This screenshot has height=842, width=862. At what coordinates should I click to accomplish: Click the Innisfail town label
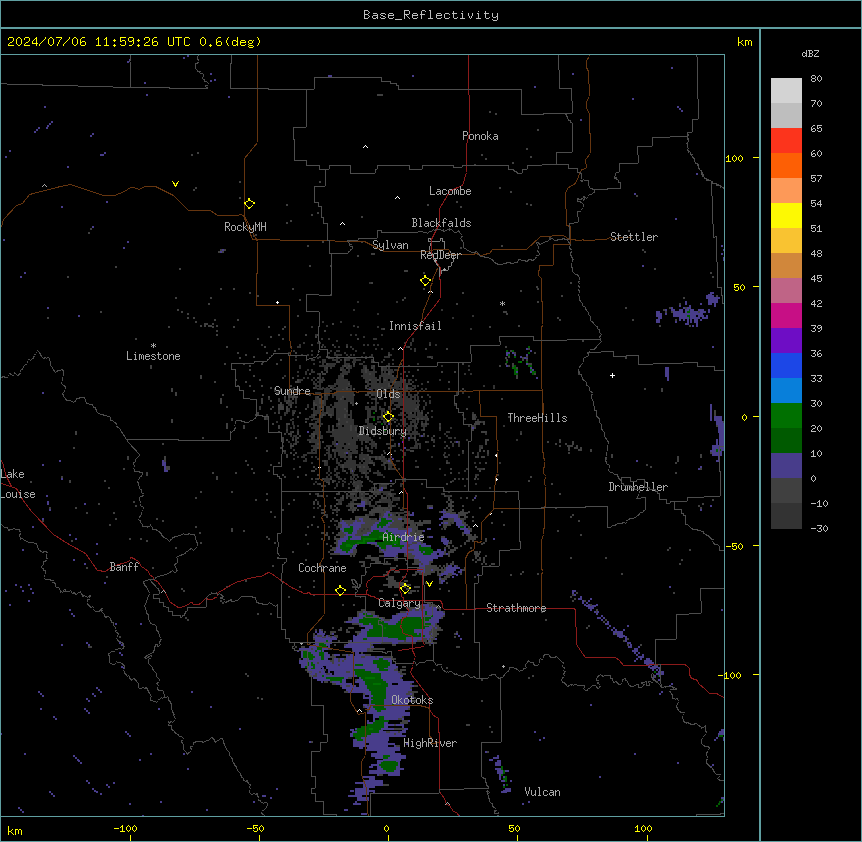tap(415, 326)
